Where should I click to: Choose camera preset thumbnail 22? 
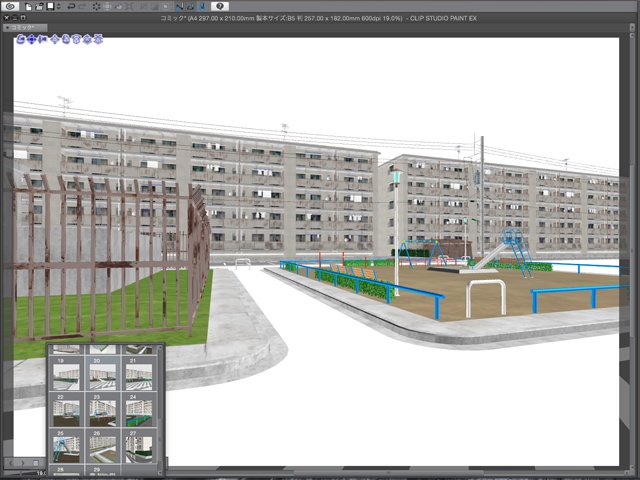tap(66, 413)
